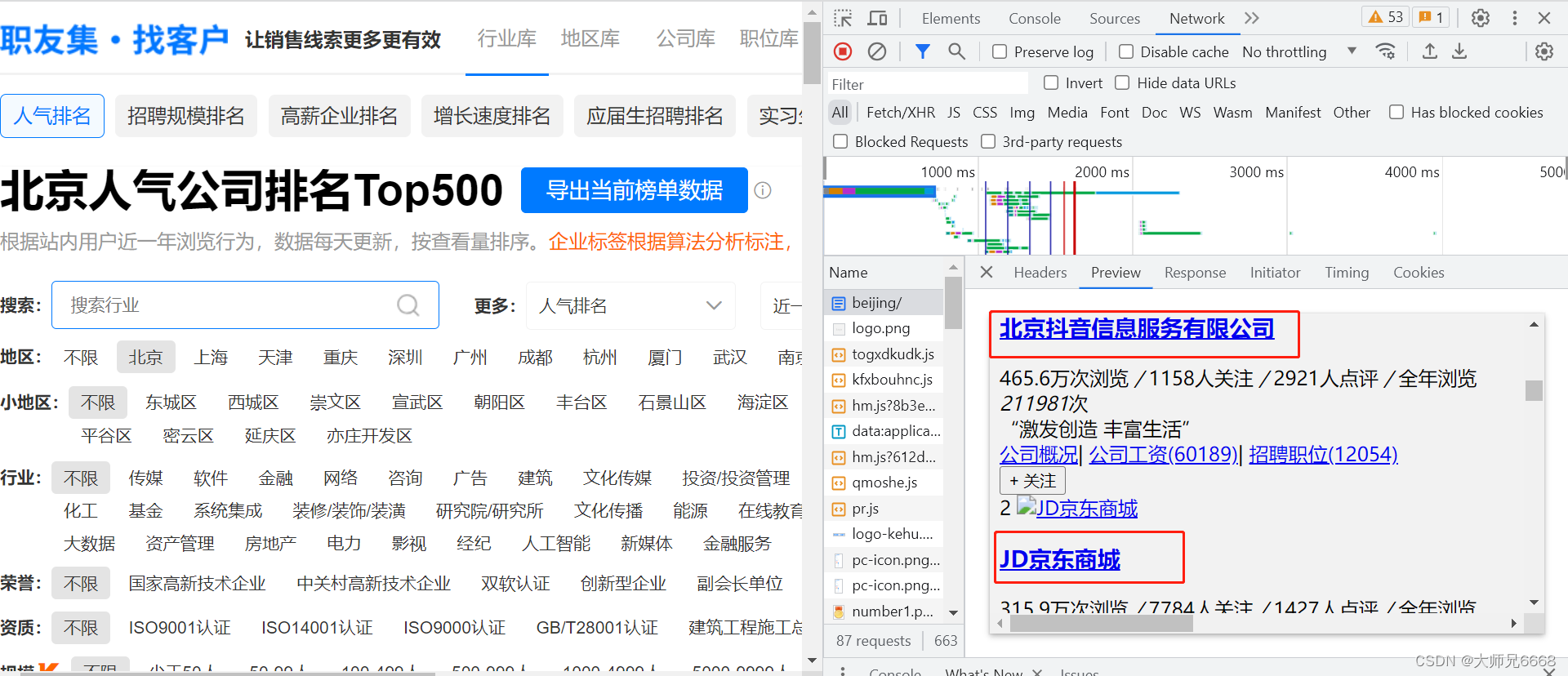Open network conditions wifi icon
This screenshot has height=676, width=1568.
[x=1386, y=51]
